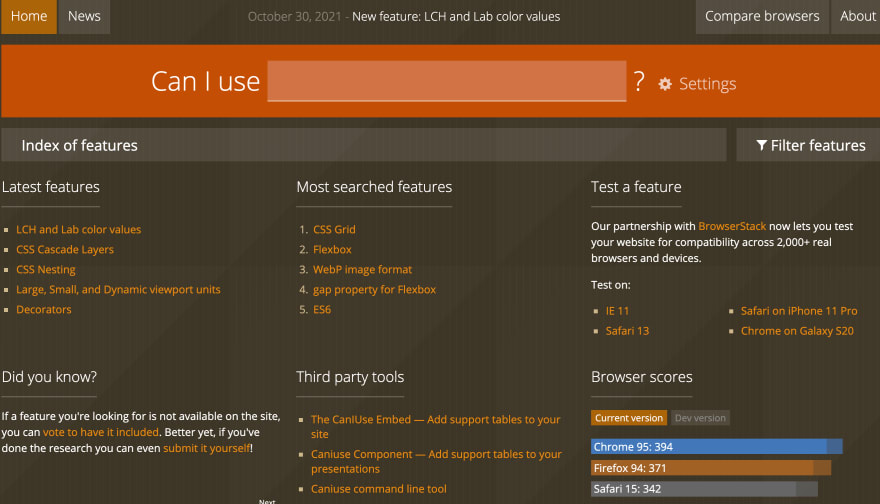Open Caniuse command line tool link
The width and height of the screenshot is (880, 504).
coord(379,489)
